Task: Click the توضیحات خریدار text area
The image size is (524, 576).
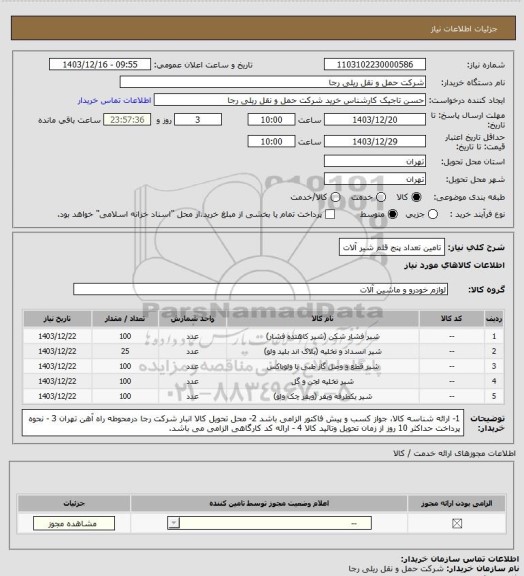Action: (x=243, y=423)
